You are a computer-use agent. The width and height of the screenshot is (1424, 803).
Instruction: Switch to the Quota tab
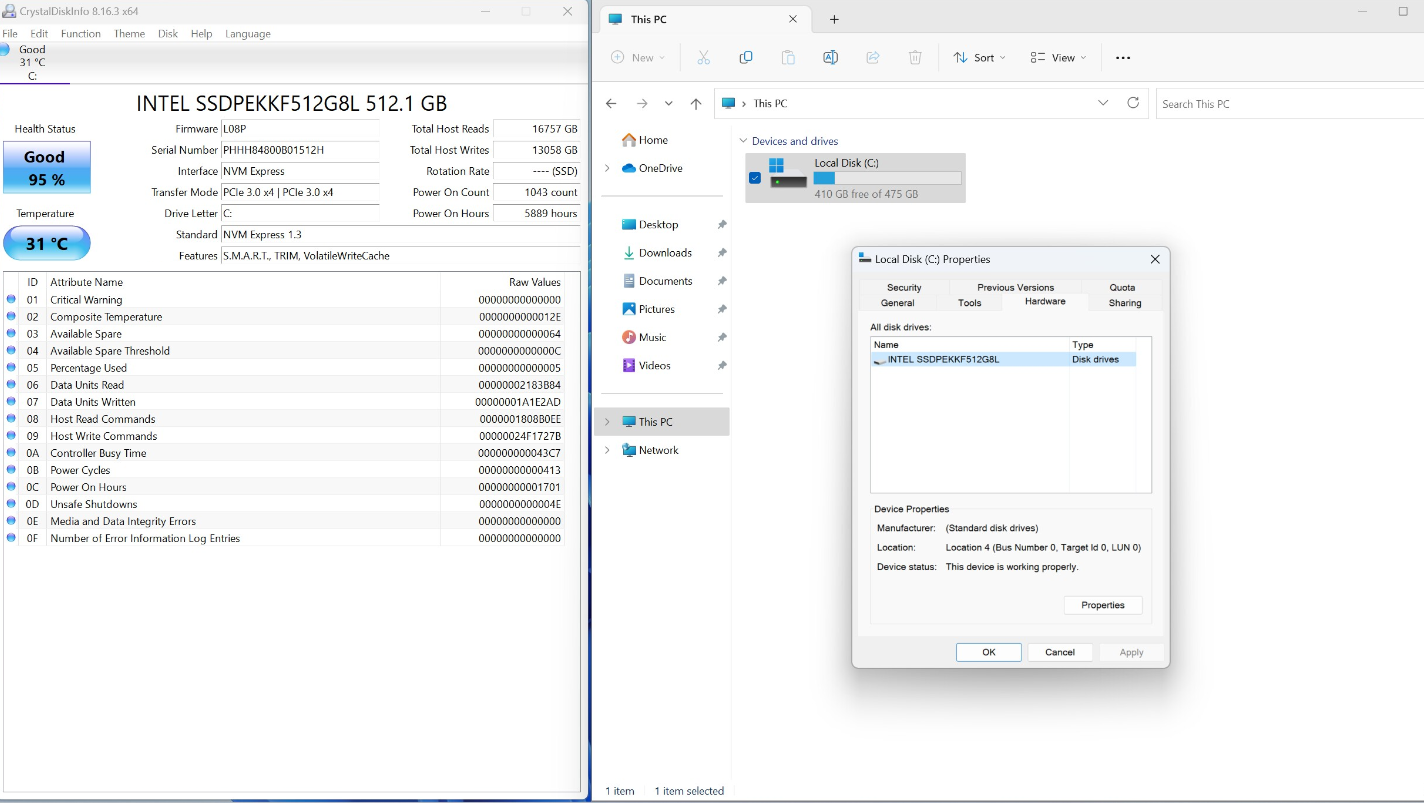[1123, 287]
